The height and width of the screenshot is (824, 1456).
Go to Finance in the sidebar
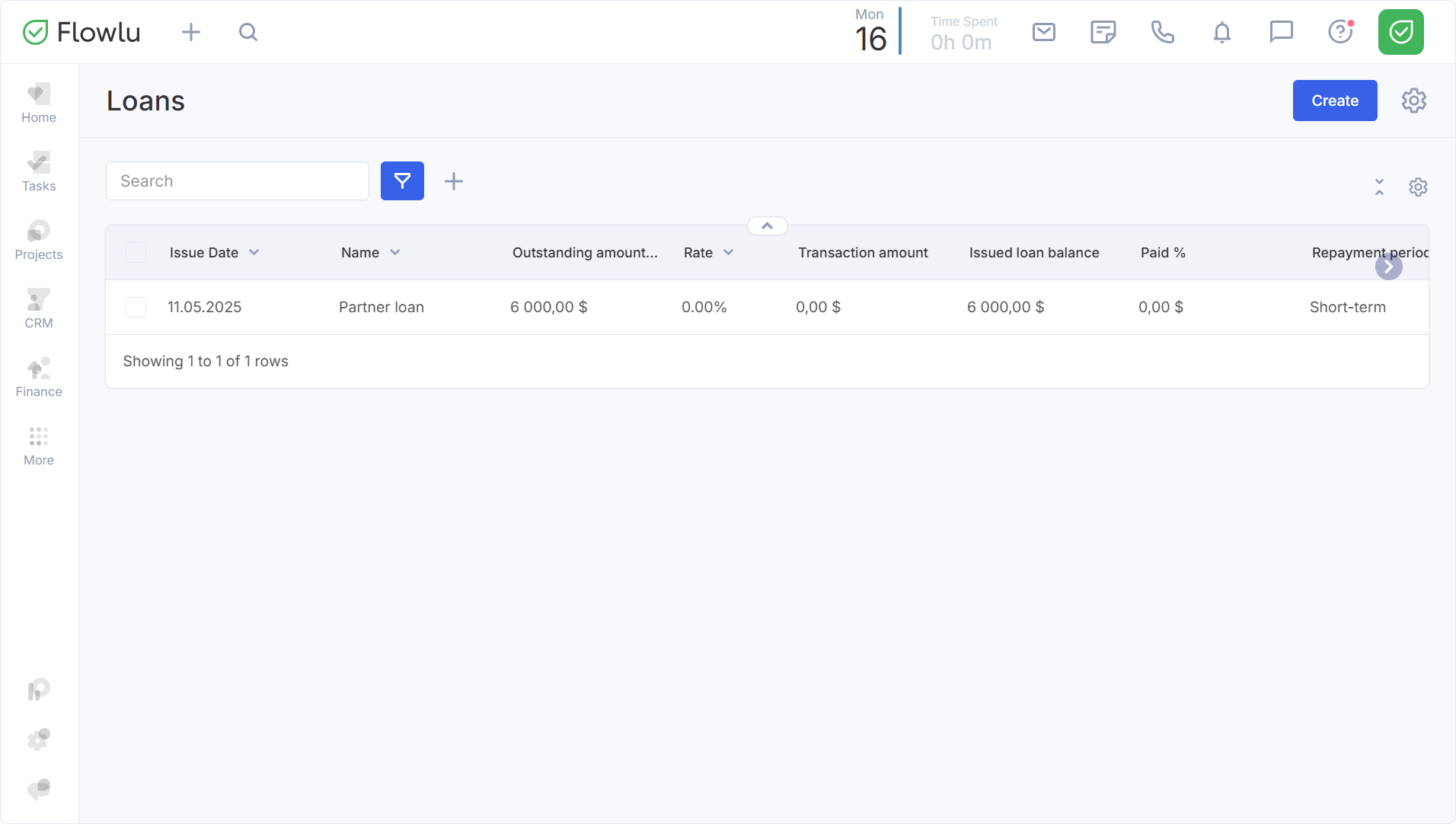click(x=39, y=378)
